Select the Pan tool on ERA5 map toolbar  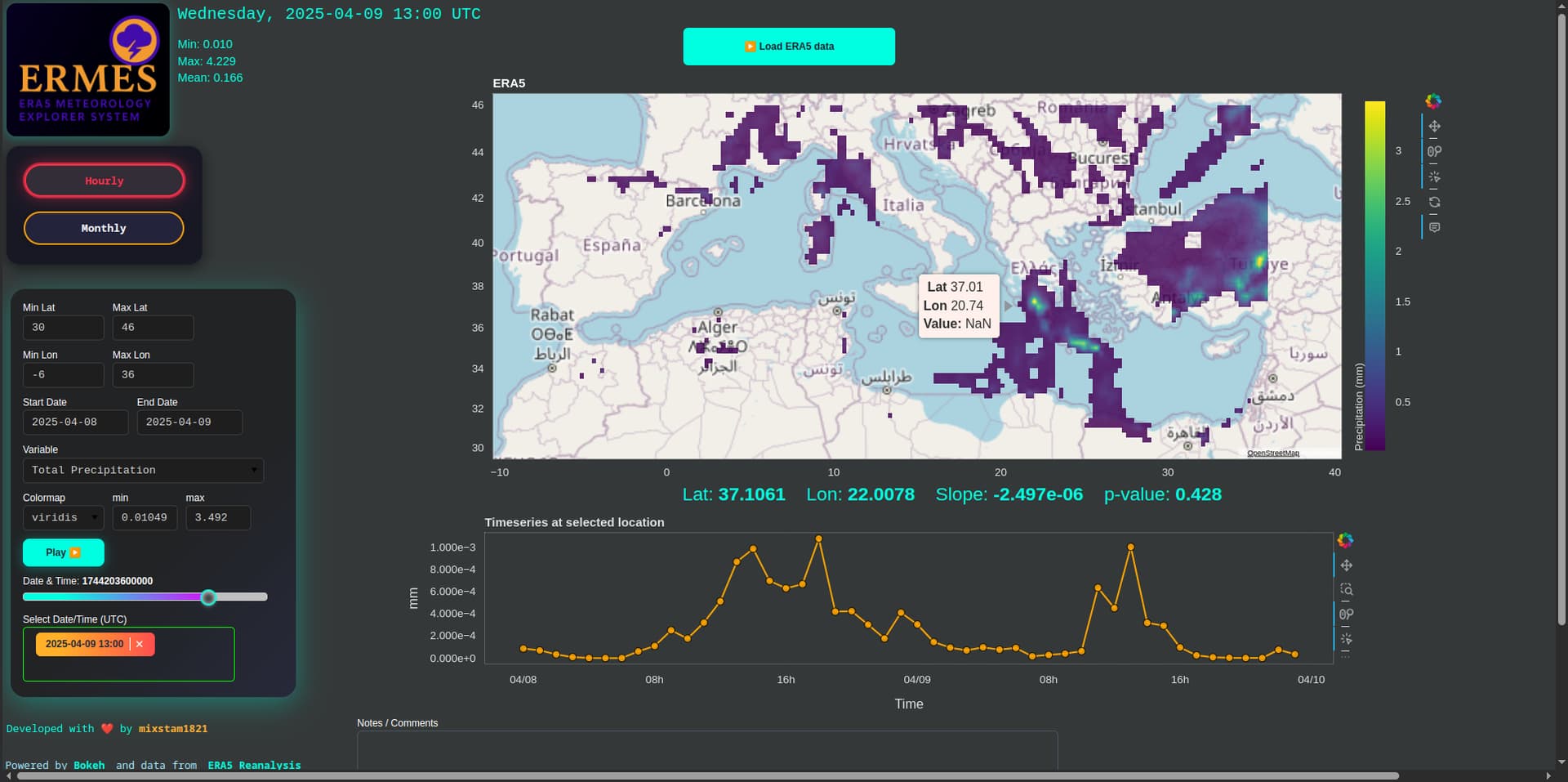(1434, 126)
